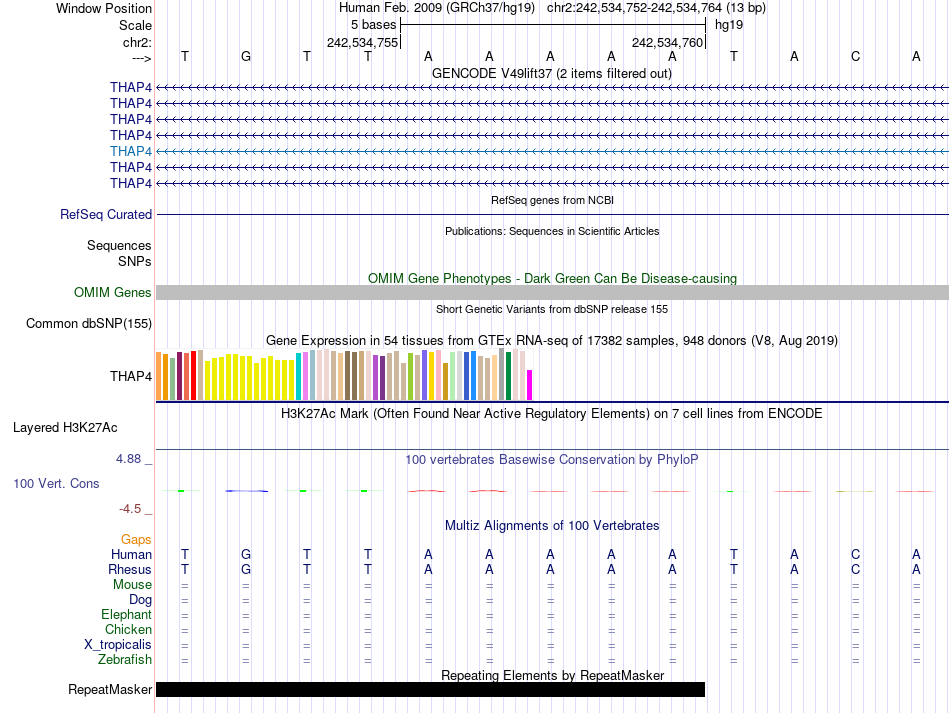This screenshot has height=713, width=950.
Task: Click the light-blue highlighted THAP4 transcript label
Action: pos(131,151)
